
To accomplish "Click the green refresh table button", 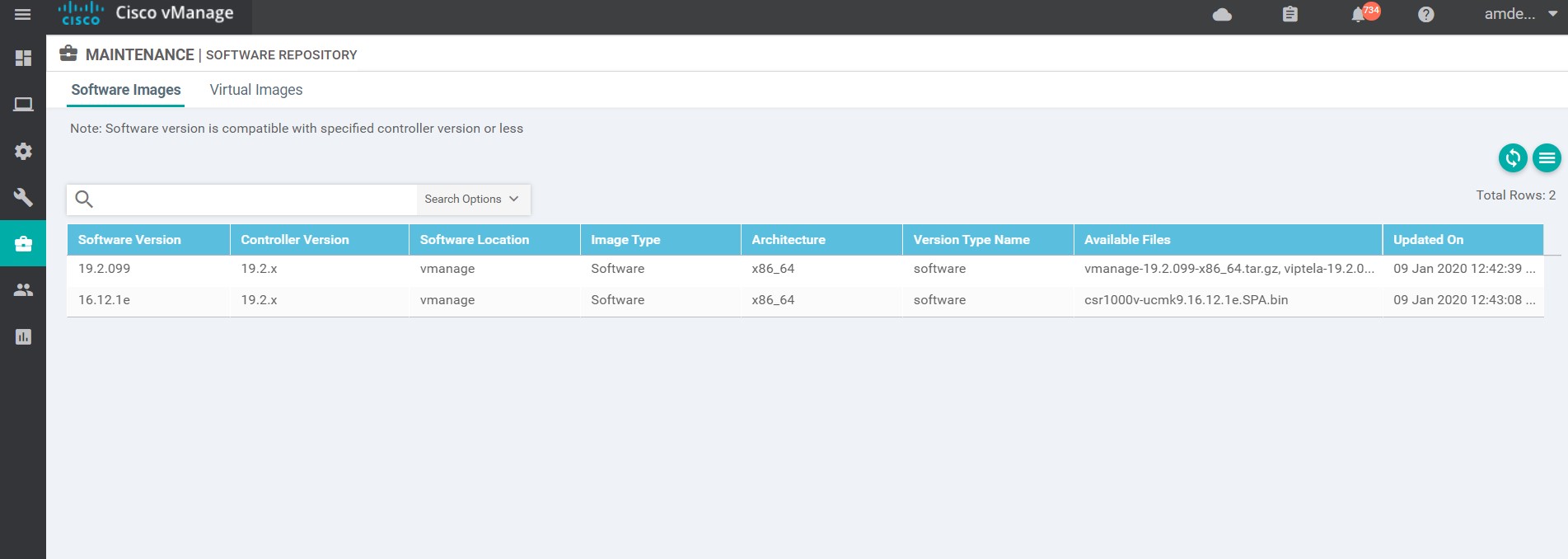I will (x=1512, y=157).
